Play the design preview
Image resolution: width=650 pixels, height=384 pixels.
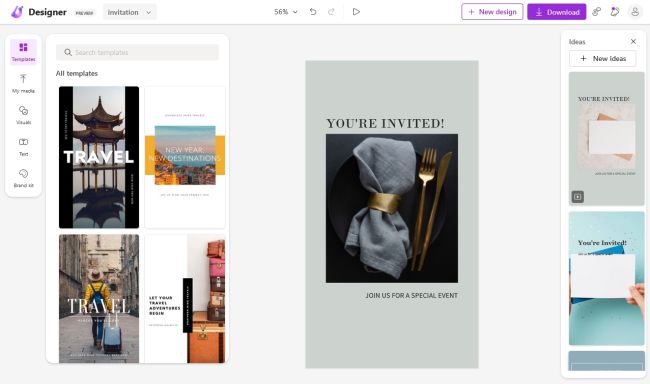(356, 12)
